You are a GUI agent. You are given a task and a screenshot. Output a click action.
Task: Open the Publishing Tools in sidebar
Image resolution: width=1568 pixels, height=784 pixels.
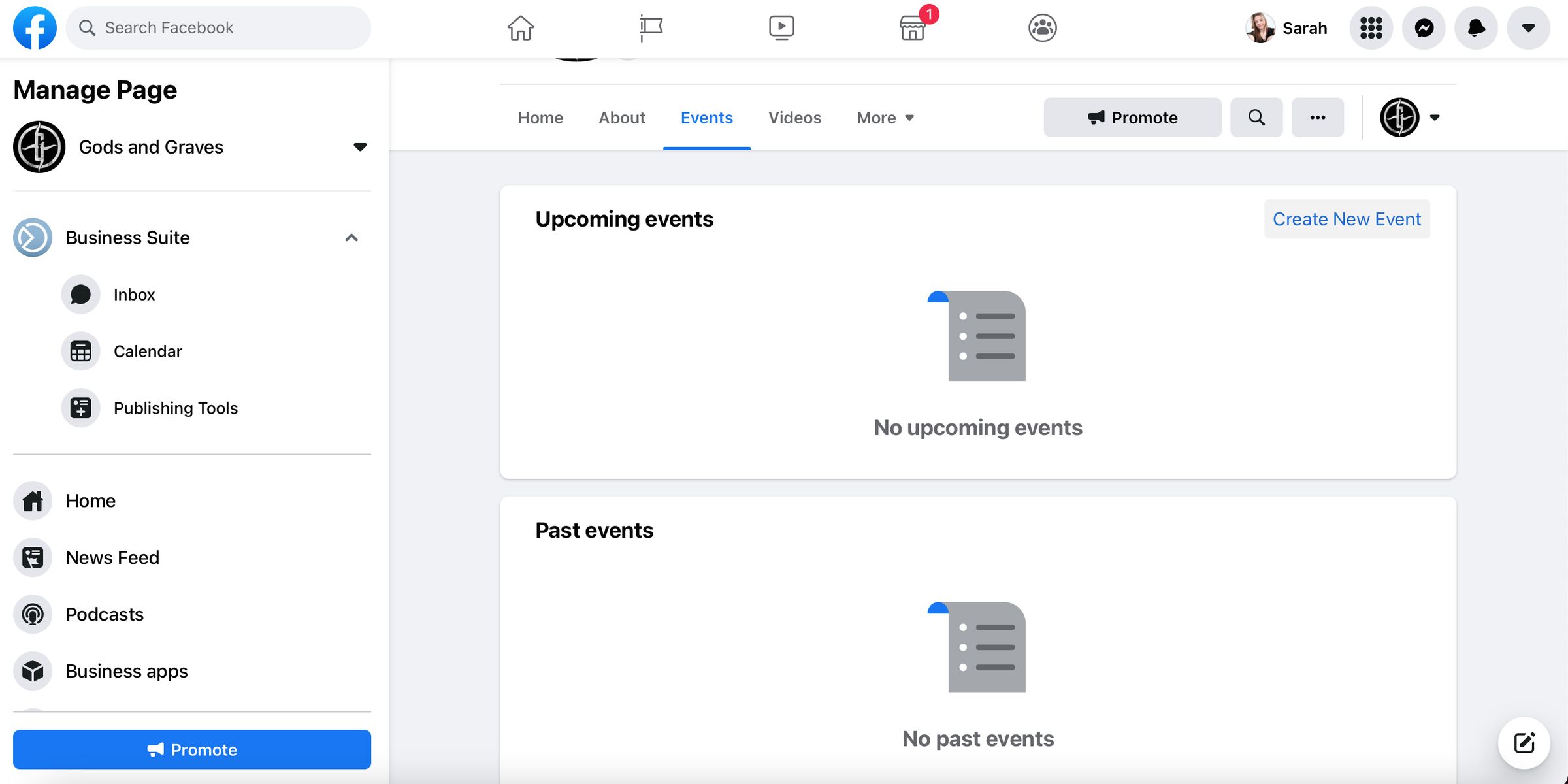(176, 408)
